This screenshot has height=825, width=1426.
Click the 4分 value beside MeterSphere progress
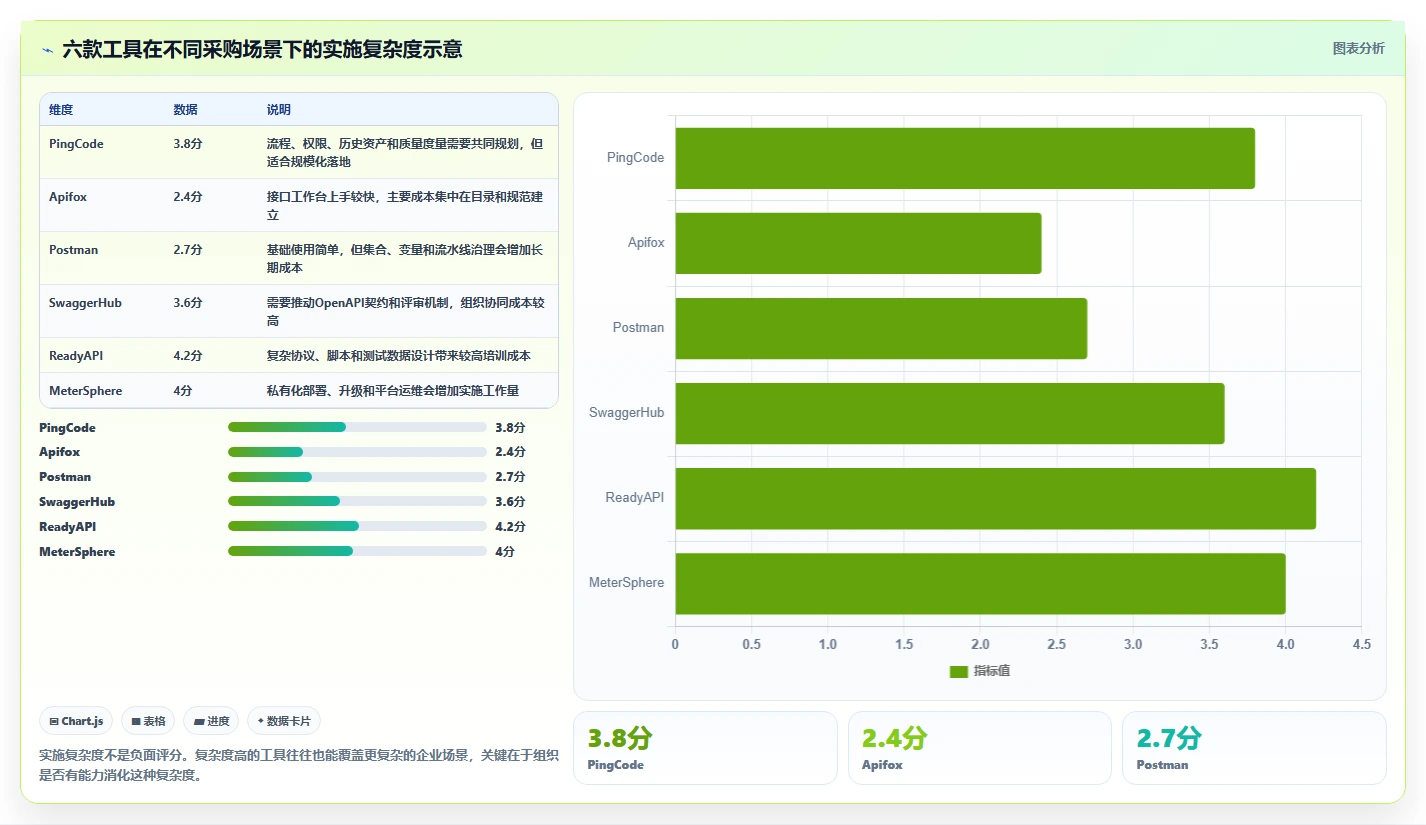[x=504, y=552]
